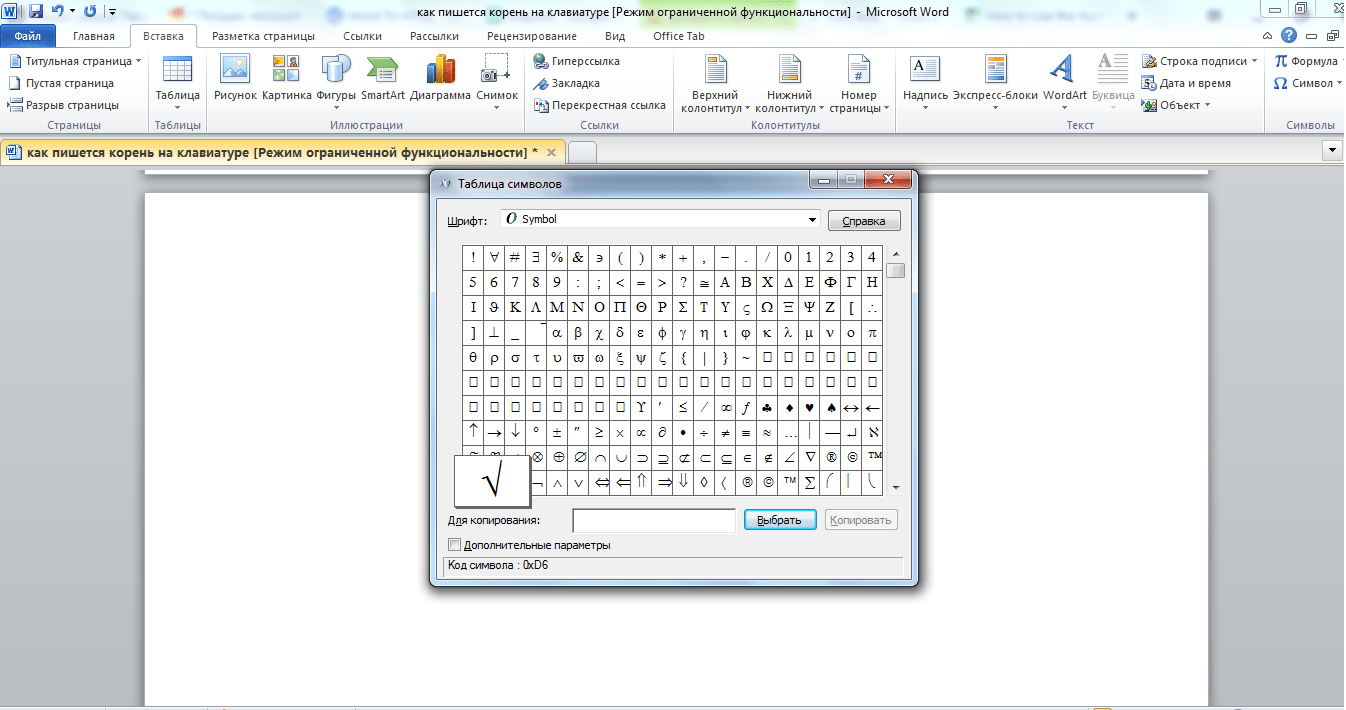This screenshot has width=1346, height=710.
Task: Click the Save icon in quick access toolbar
Action: pos(36,11)
